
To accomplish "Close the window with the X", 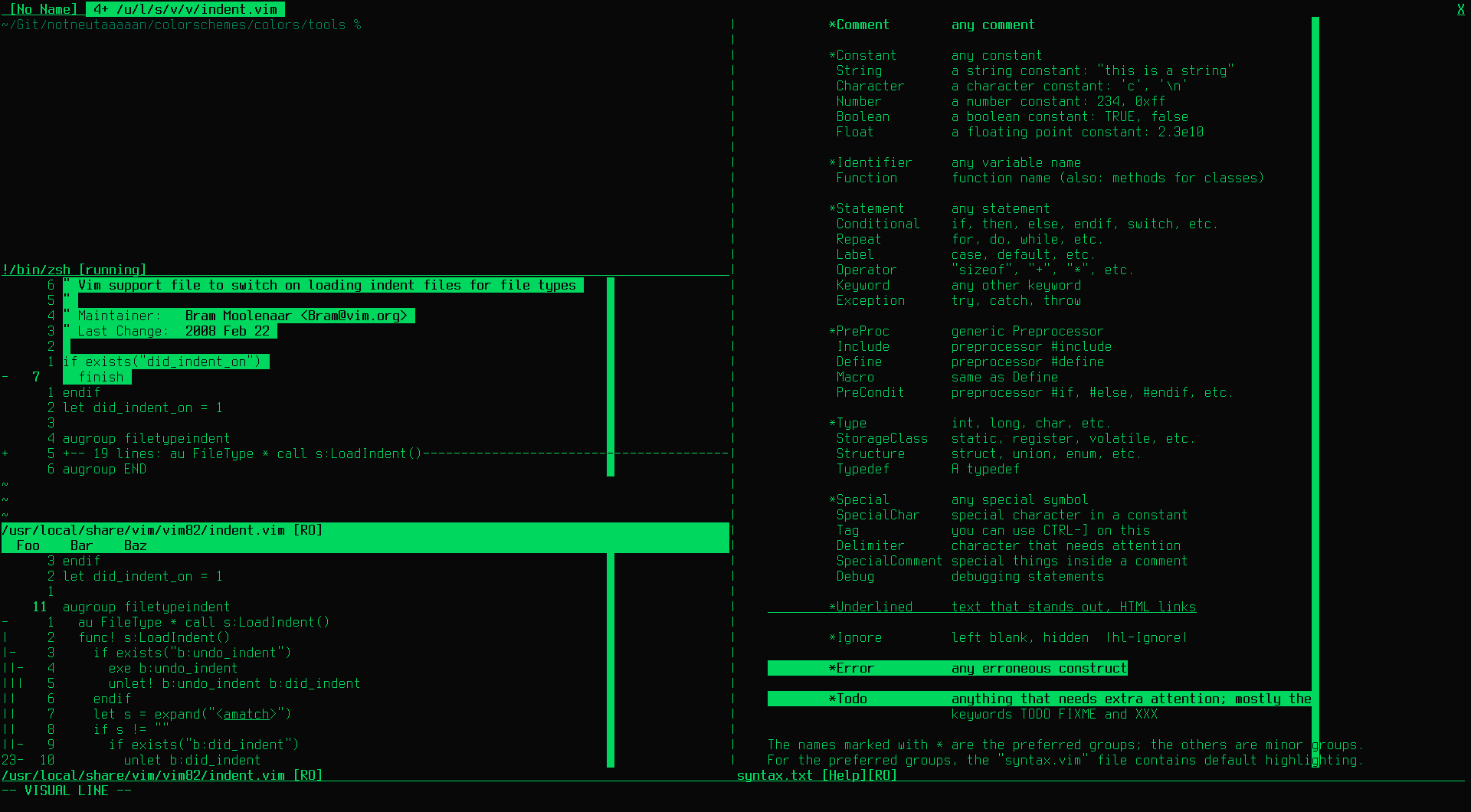I will pyautogui.click(x=1461, y=9).
